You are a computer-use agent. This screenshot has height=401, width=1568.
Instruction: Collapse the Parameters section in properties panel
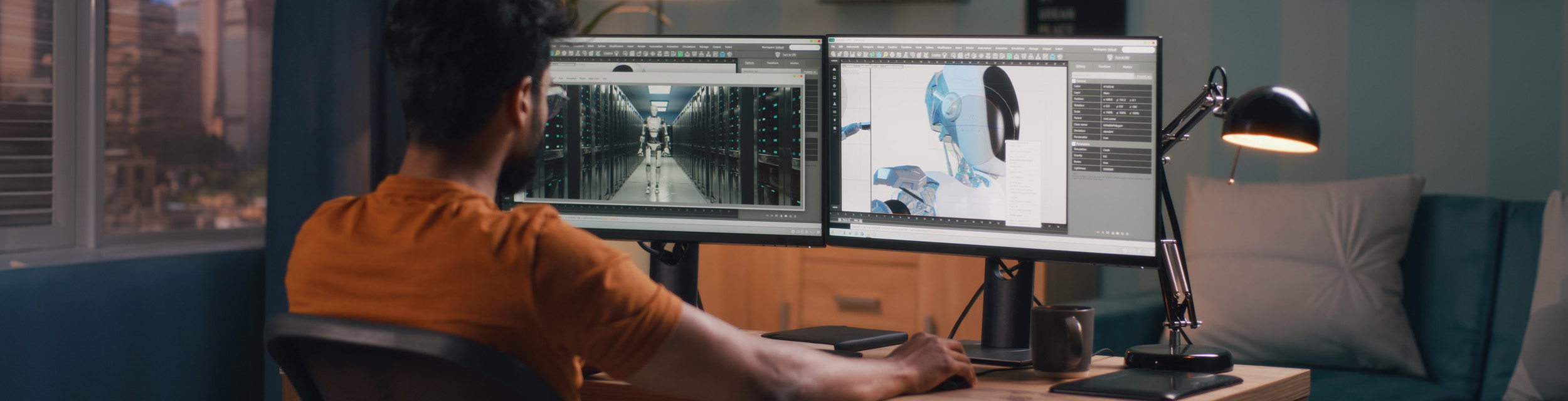[x=1074, y=144]
